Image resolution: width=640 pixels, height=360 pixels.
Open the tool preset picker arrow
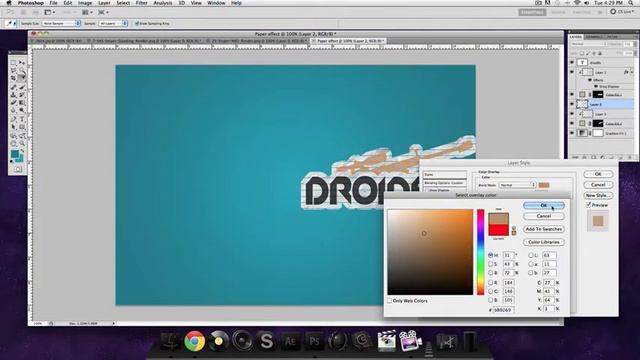tap(15, 24)
